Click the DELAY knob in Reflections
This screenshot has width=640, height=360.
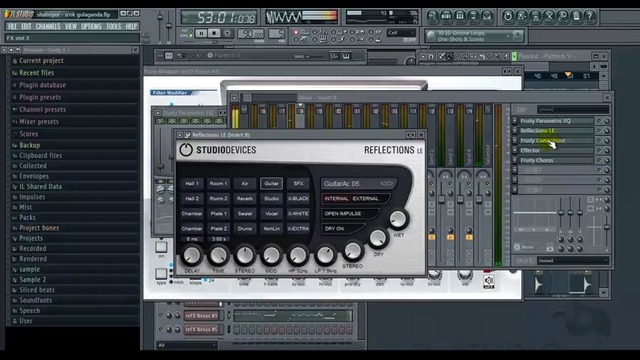(x=192, y=255)
